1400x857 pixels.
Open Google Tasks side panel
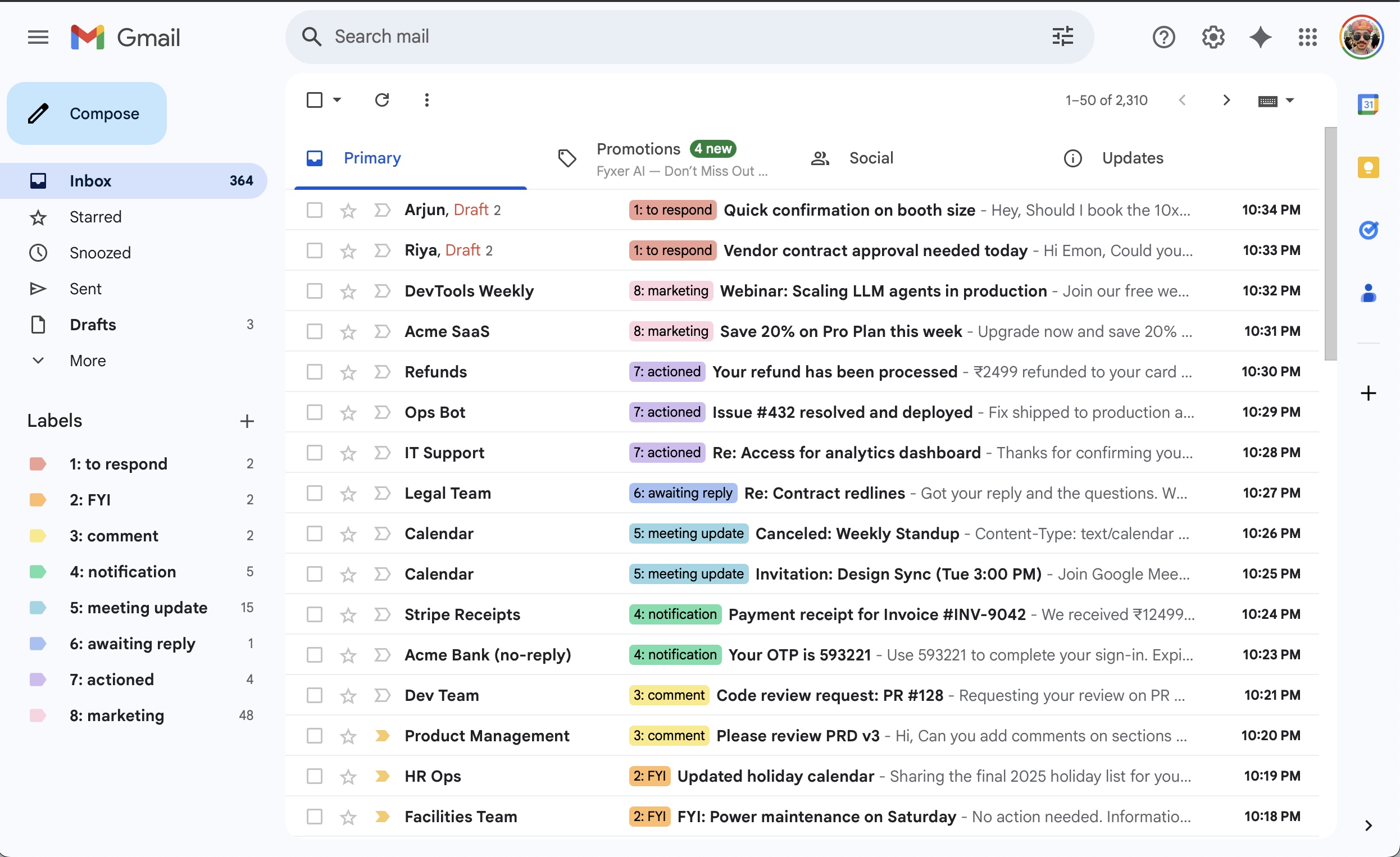tap(1369, 230)
